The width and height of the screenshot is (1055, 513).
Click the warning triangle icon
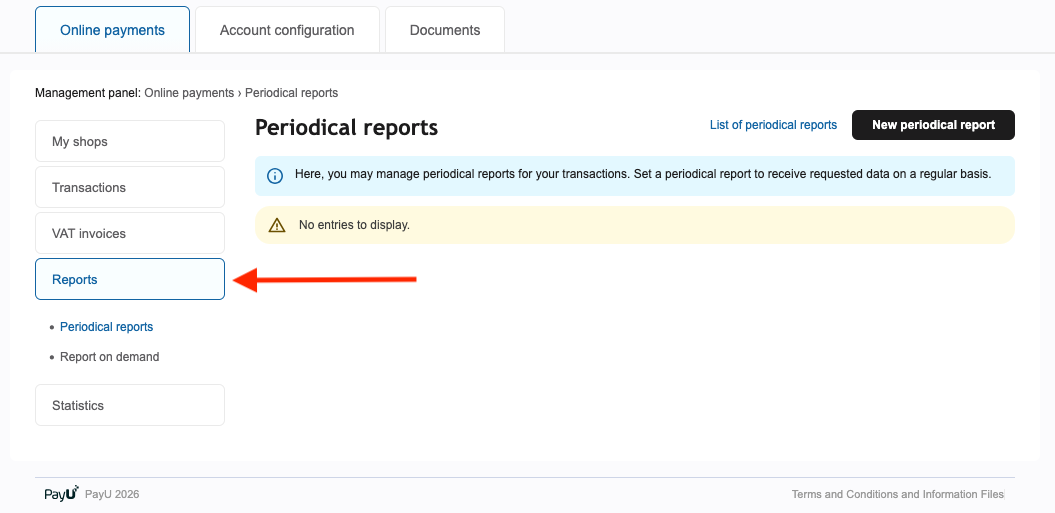point(277,225)
